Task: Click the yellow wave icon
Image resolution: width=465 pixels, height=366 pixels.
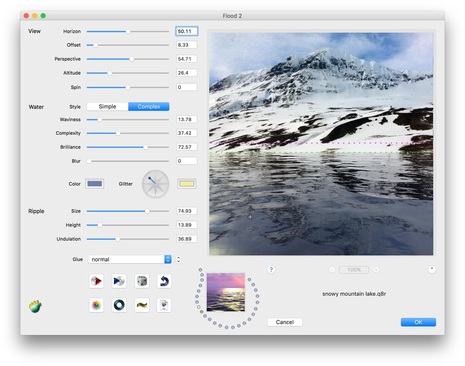Action: 142,305
